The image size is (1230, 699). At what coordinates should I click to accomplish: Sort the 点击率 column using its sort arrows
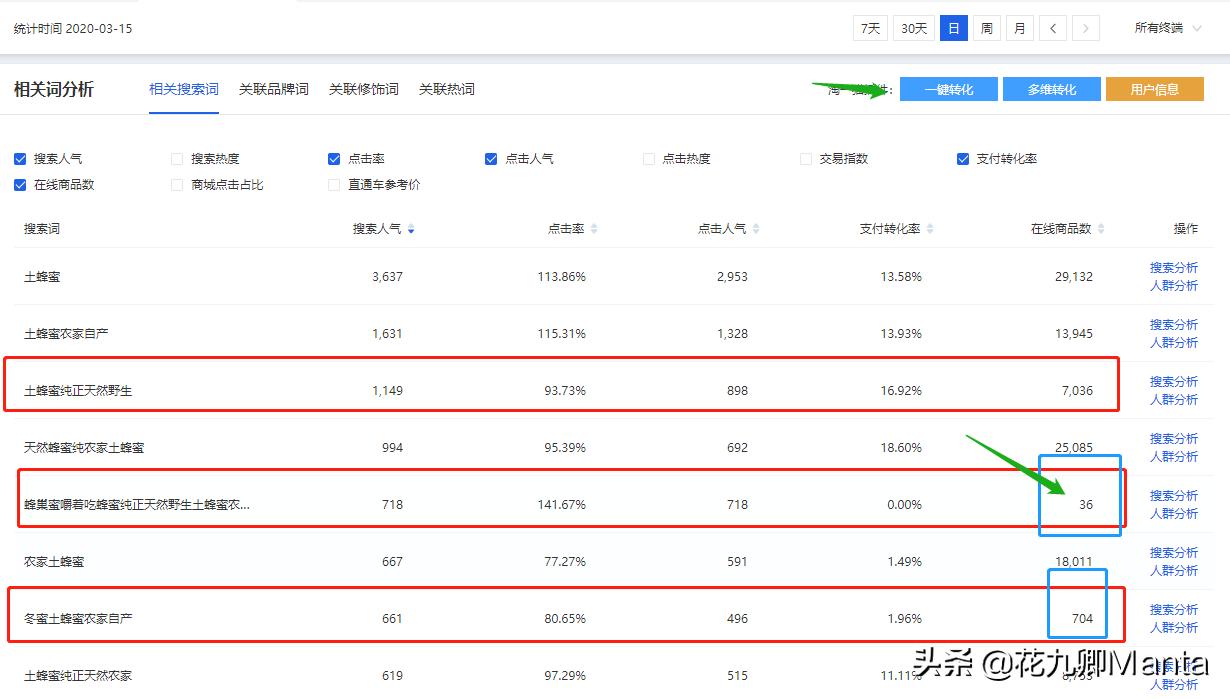pos(592,229)
